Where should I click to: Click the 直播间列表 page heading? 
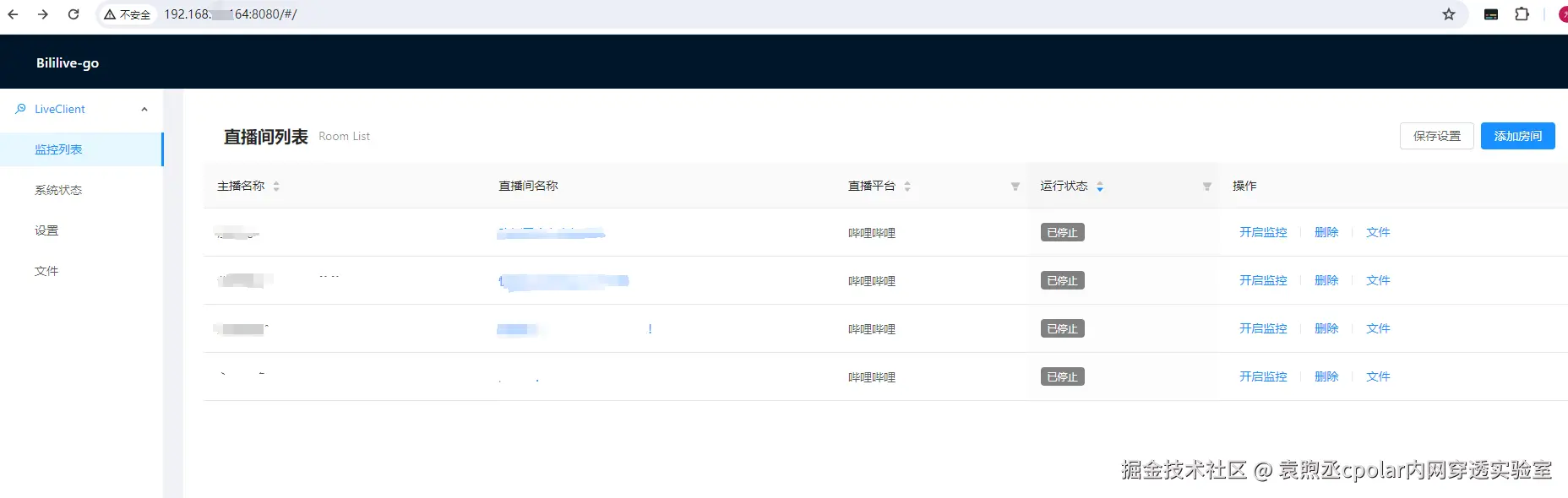coord(265,137)
